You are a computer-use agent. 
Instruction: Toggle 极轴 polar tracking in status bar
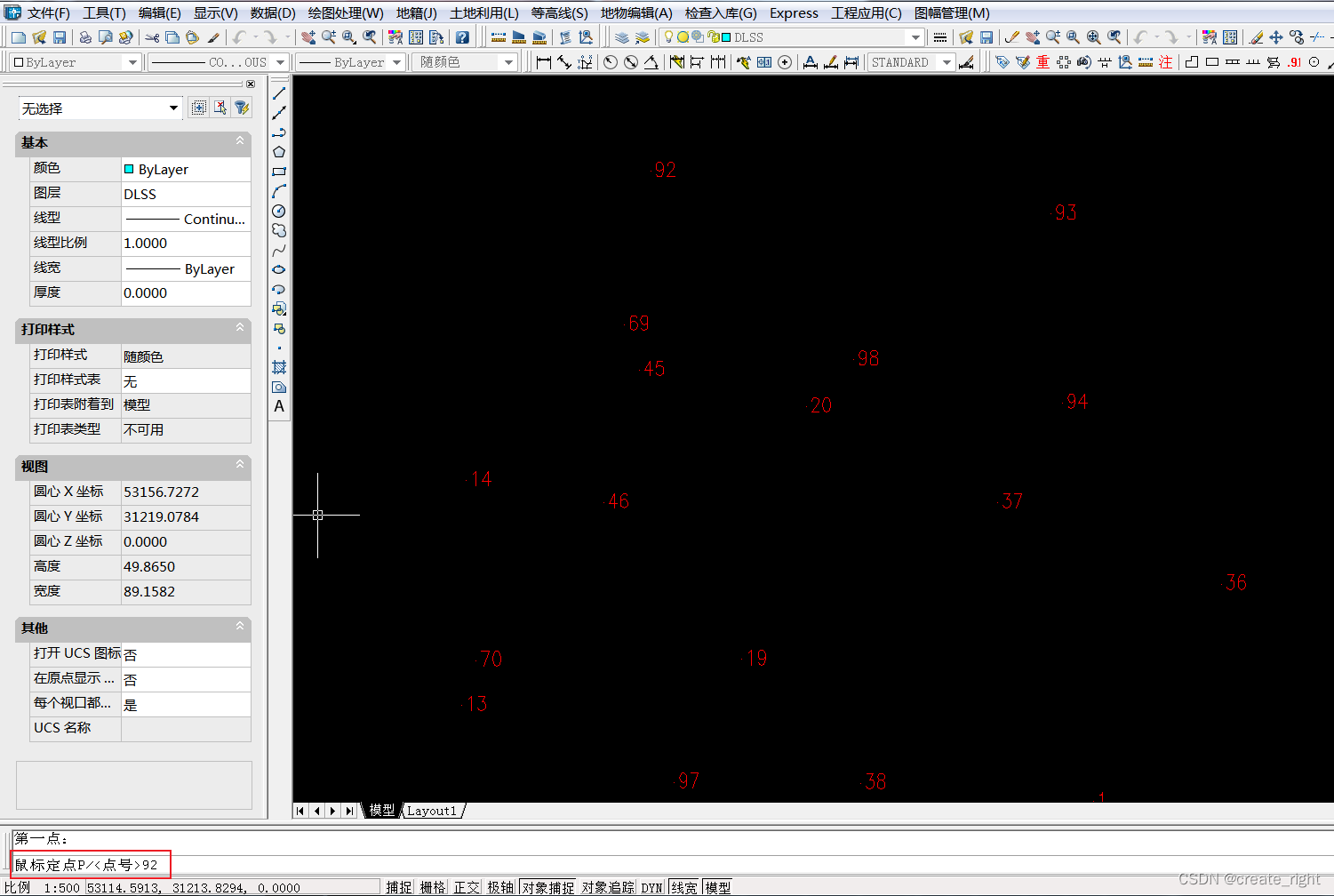(x=500, y=887)
